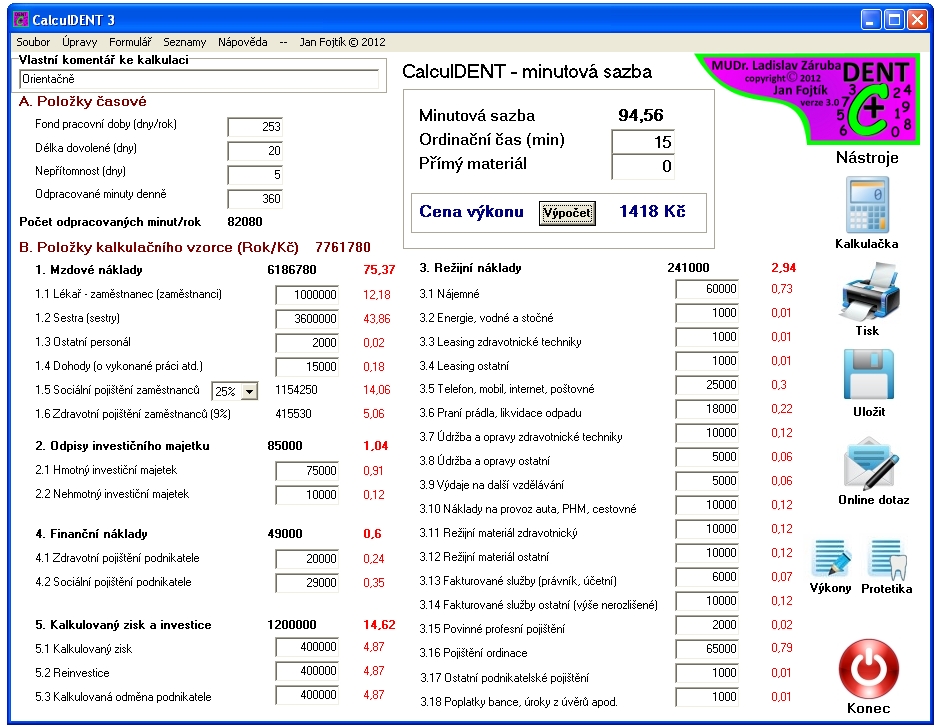Minimize the CalculDENT window
The height and width of the screenshot is (727, 940).
[871, 19]
